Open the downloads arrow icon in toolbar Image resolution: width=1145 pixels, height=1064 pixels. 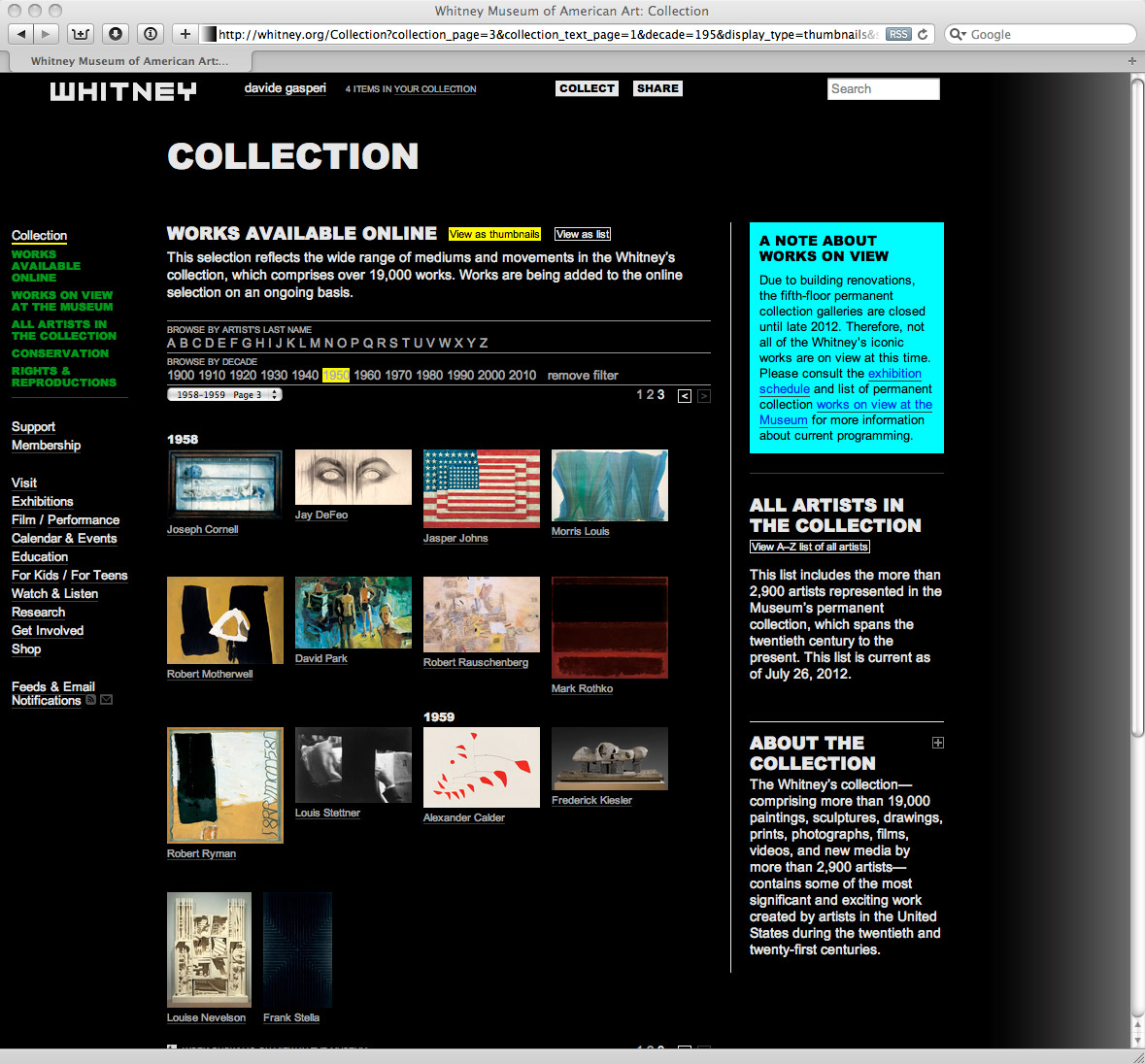point(116,34)
